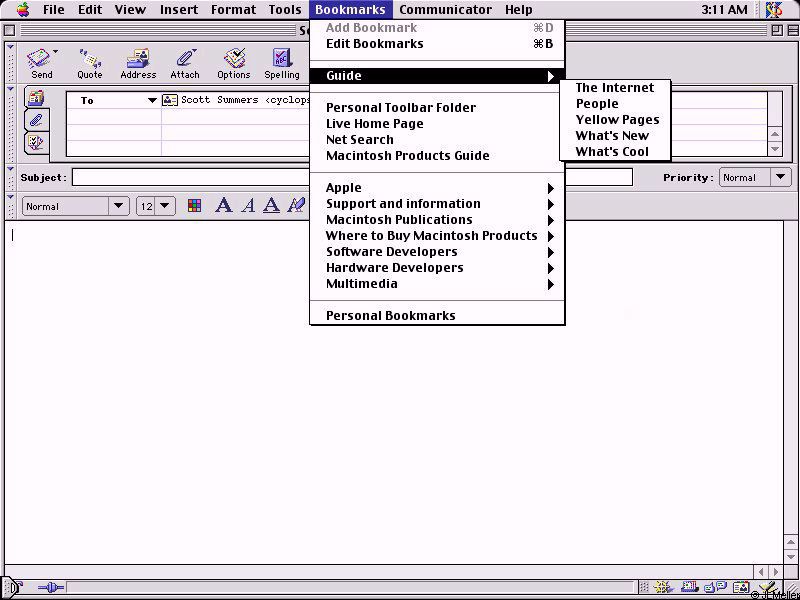This screenshot has width=800, height=600.
Task: Choose Net Search bookmark
Action: 437,139
